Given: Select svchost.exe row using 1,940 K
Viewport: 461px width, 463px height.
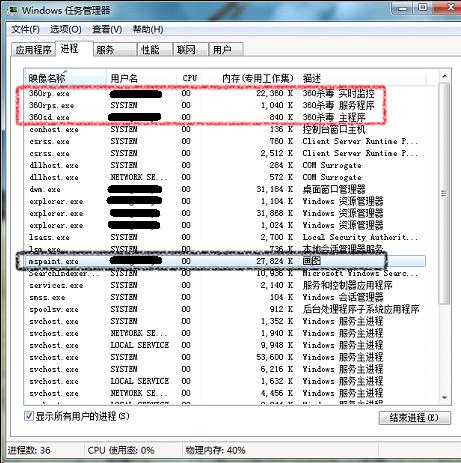Looking at the screenshot, I should coord(225,333).
